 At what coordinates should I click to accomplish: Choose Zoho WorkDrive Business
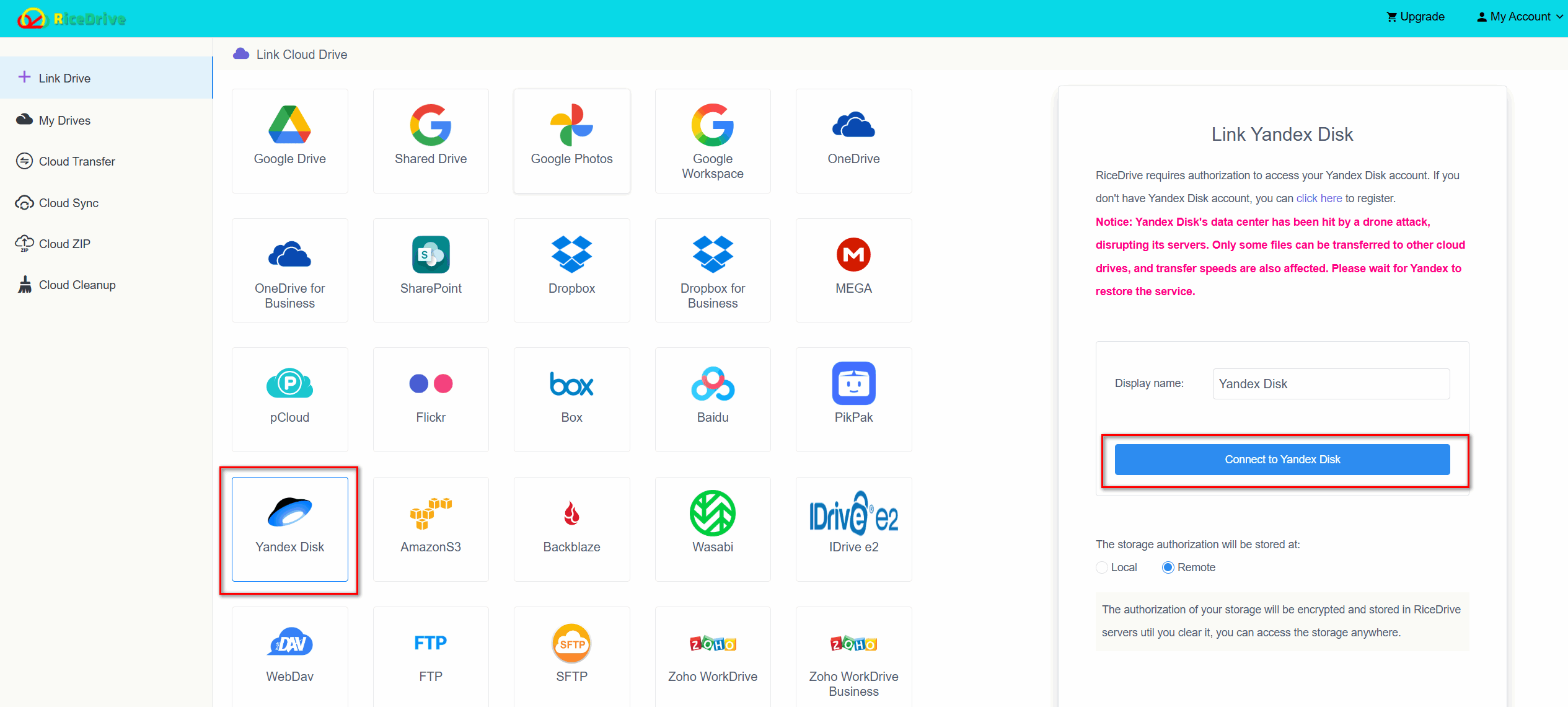[x=853, y=657]
